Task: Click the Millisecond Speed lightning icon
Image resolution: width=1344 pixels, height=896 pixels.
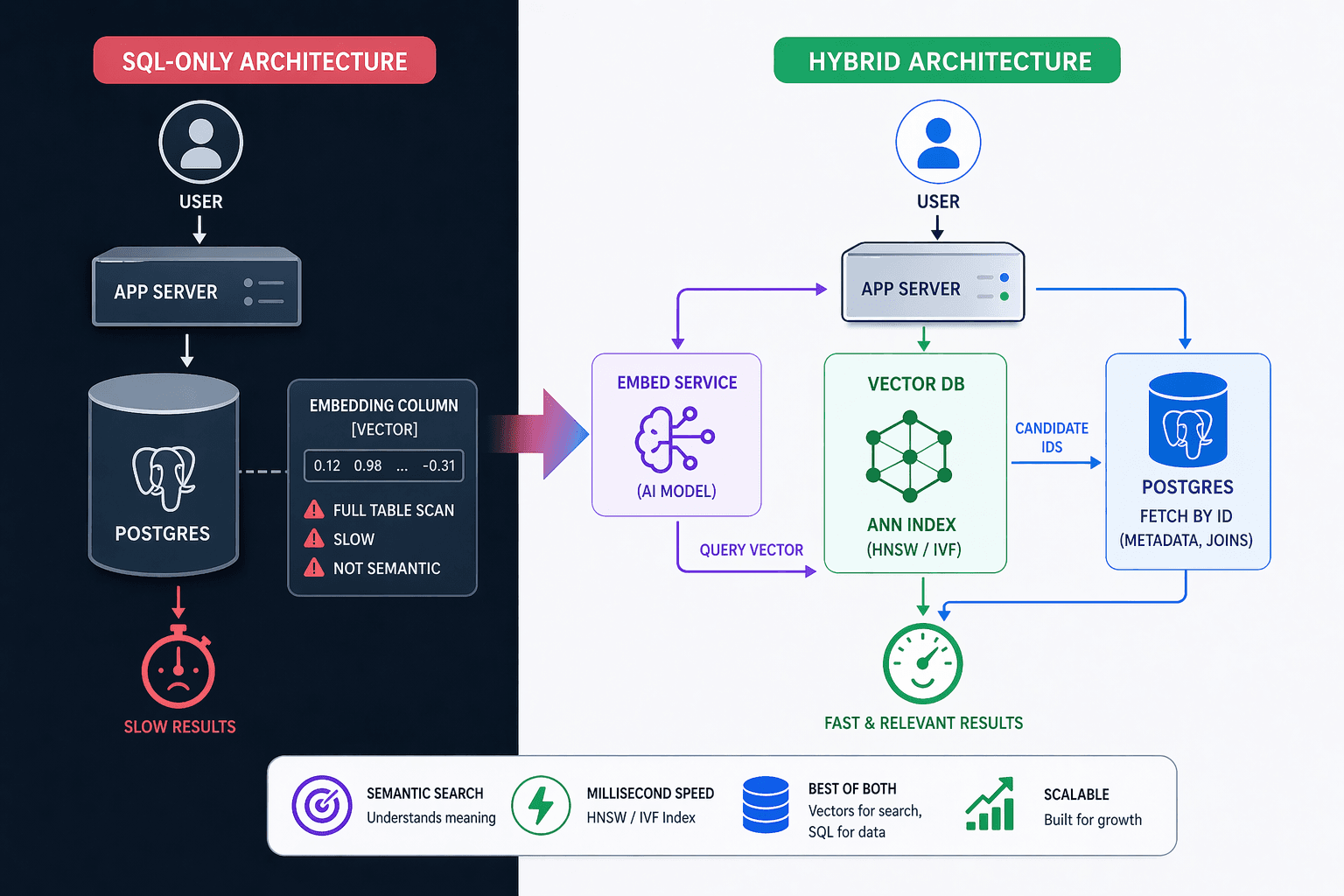Action: click(x=541, y=805)
